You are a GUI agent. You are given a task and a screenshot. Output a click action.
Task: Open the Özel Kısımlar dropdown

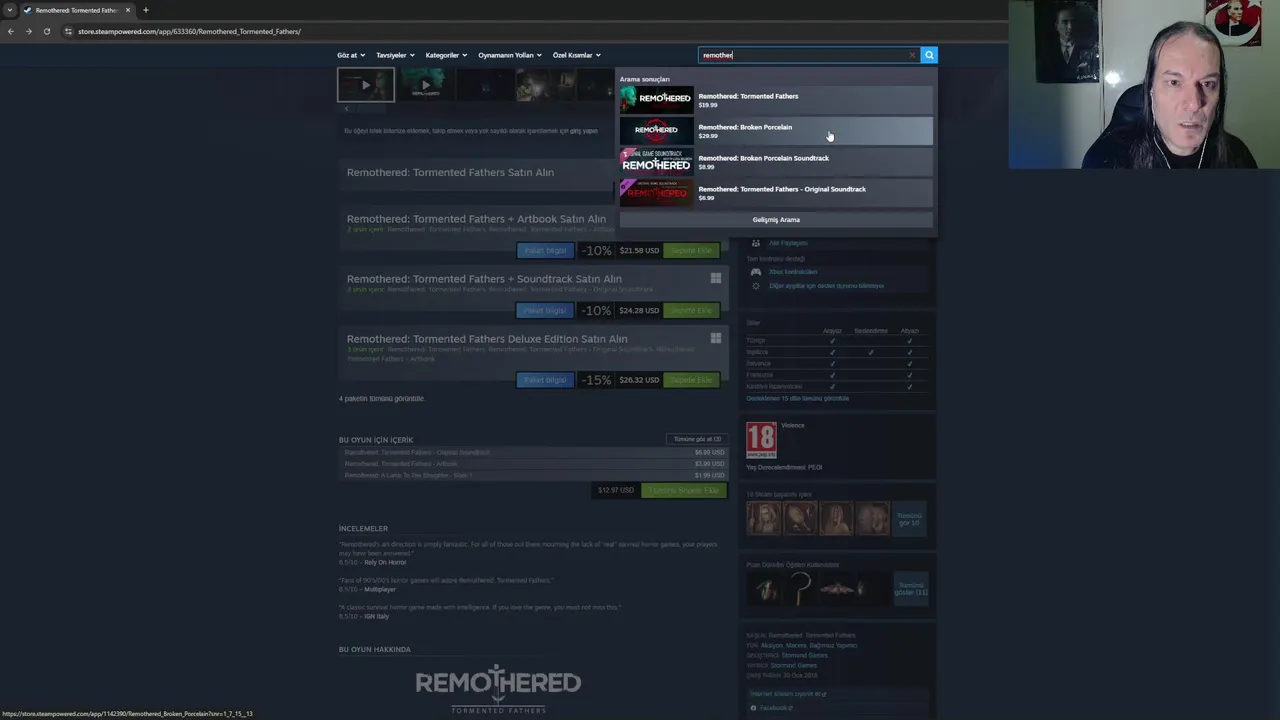click(x=577, y=55)
